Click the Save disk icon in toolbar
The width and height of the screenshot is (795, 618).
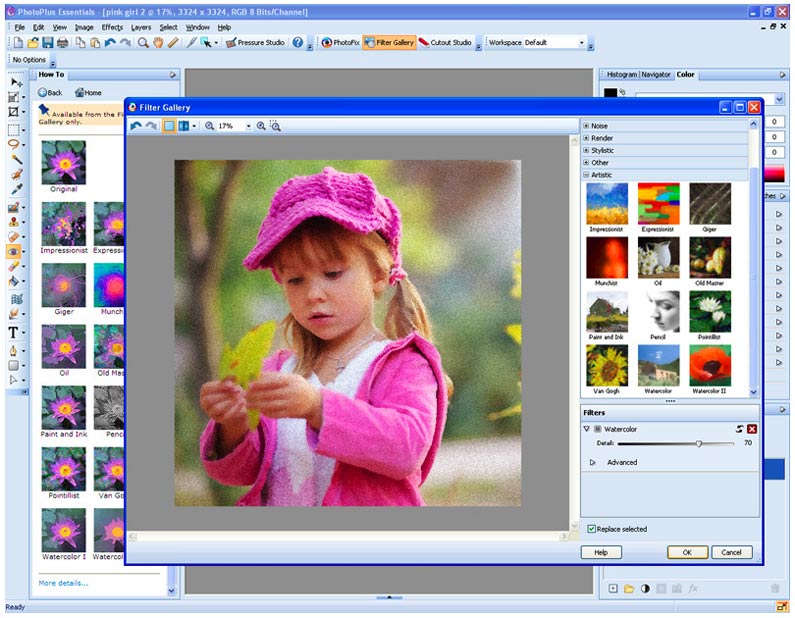pos(47,43)
